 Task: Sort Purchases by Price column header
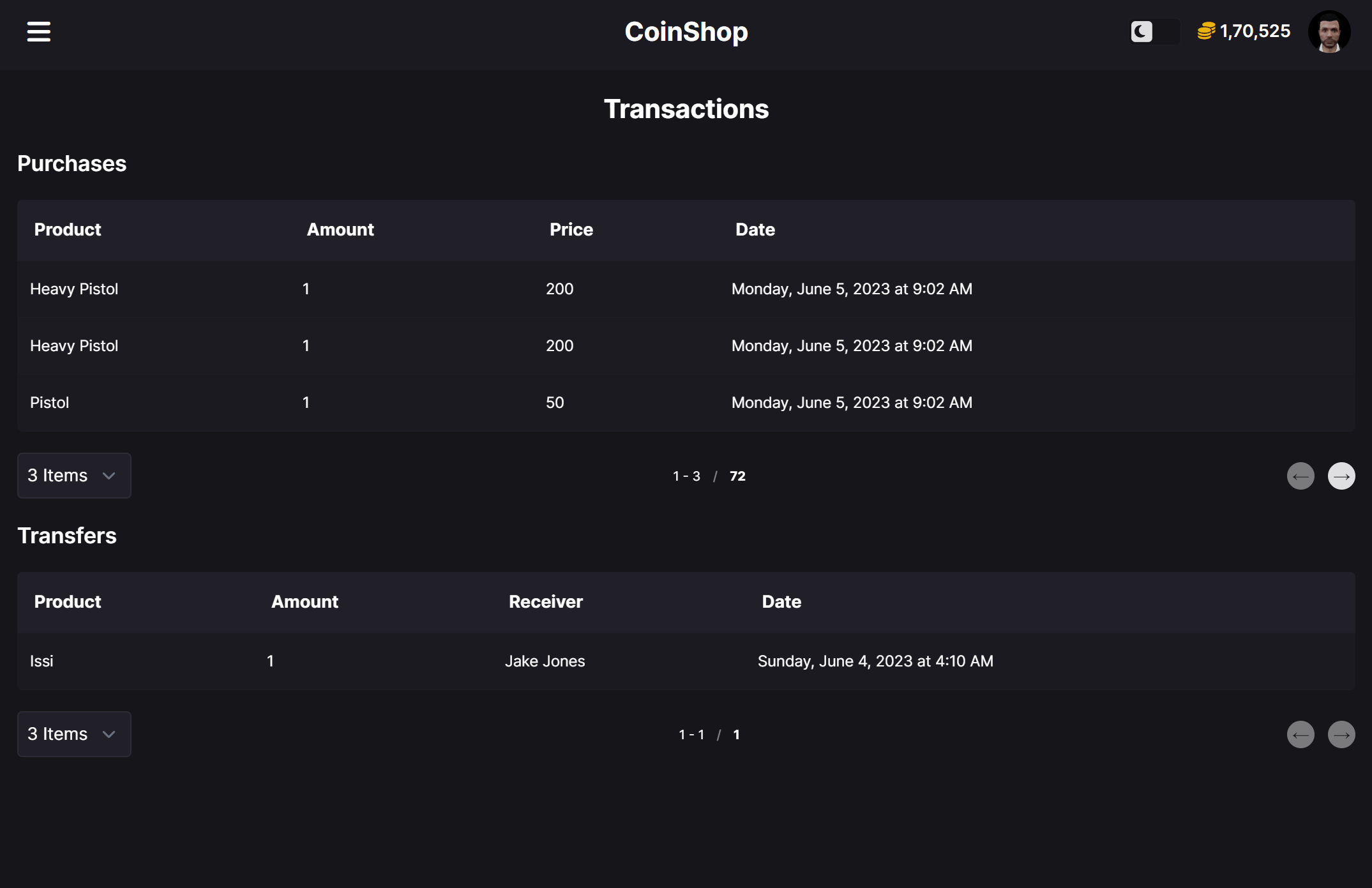pos(571,230)
